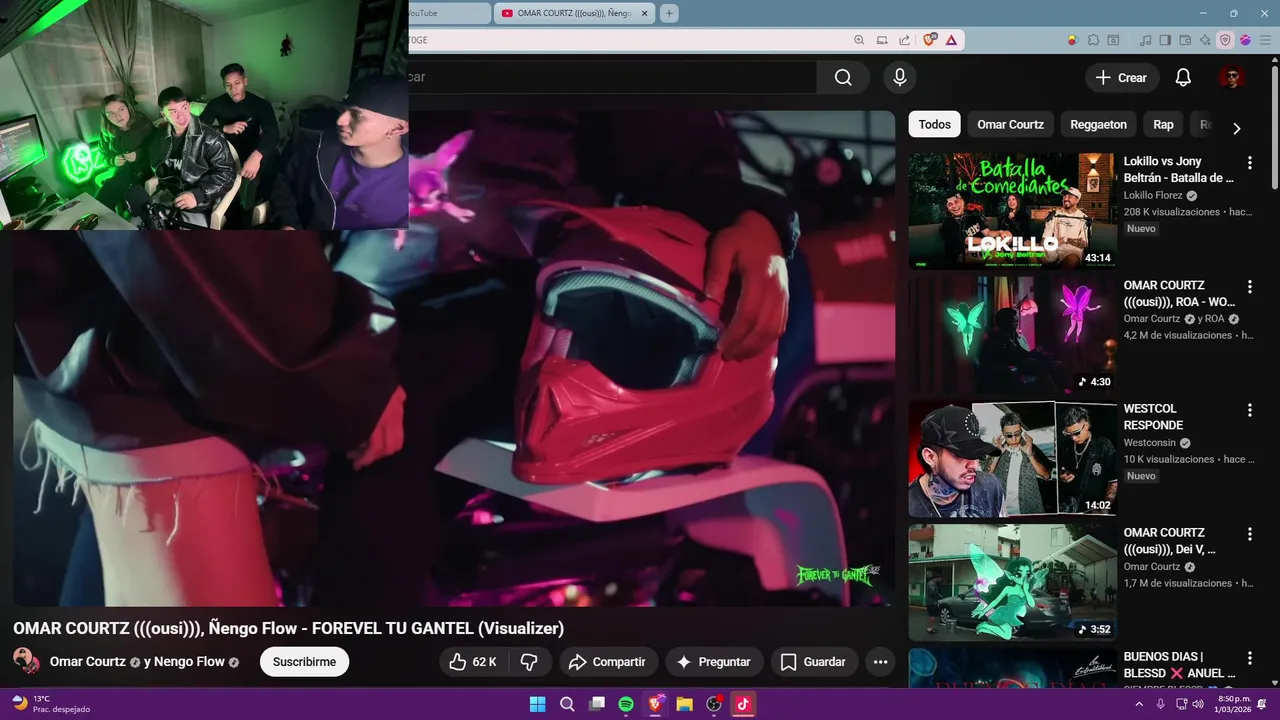This screenshot has height=720, width=1280.
Task: Open browser profile avatar in toolbar
Action: 1245,40
